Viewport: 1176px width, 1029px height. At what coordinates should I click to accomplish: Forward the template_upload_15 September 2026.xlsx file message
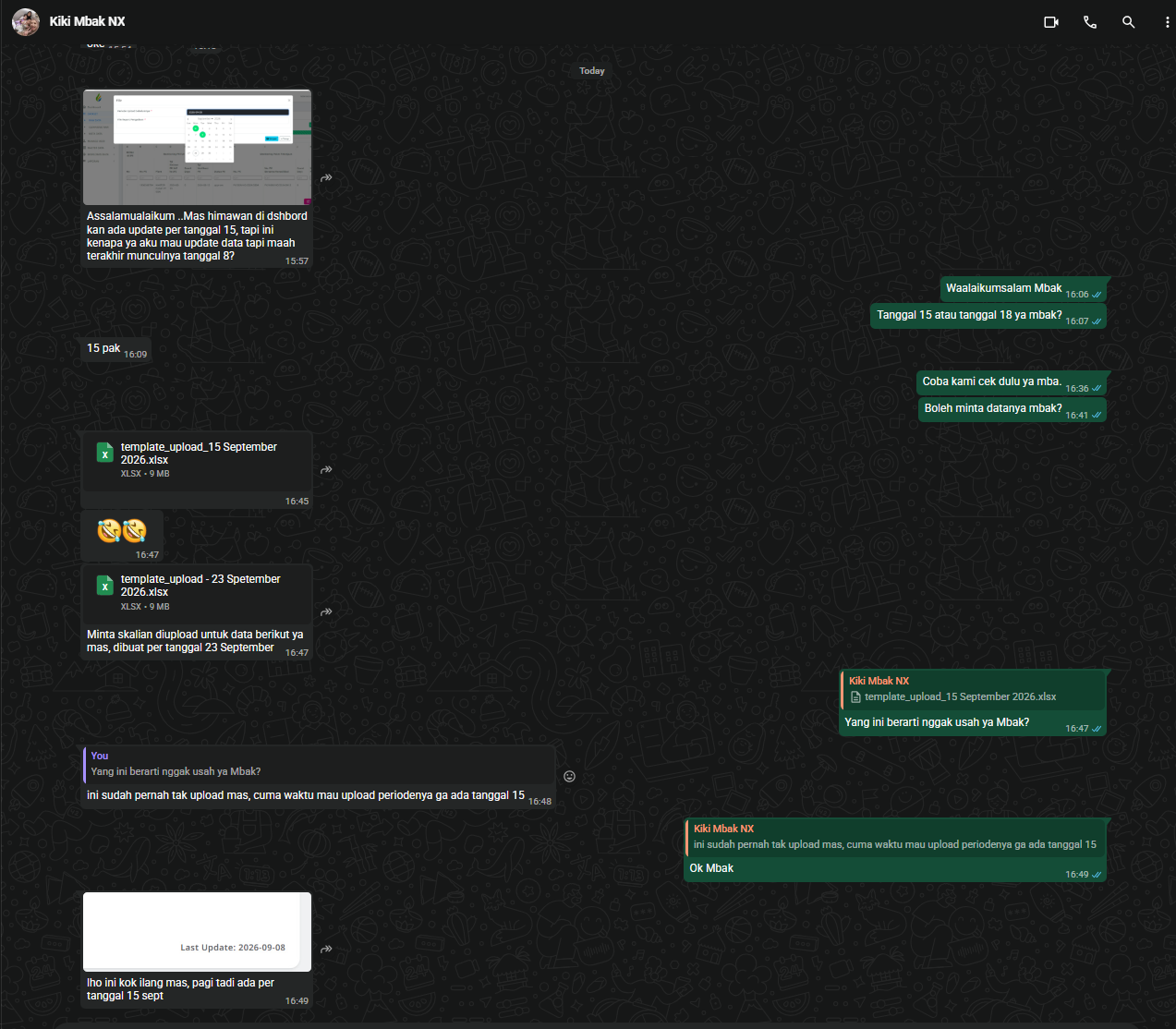326,470
